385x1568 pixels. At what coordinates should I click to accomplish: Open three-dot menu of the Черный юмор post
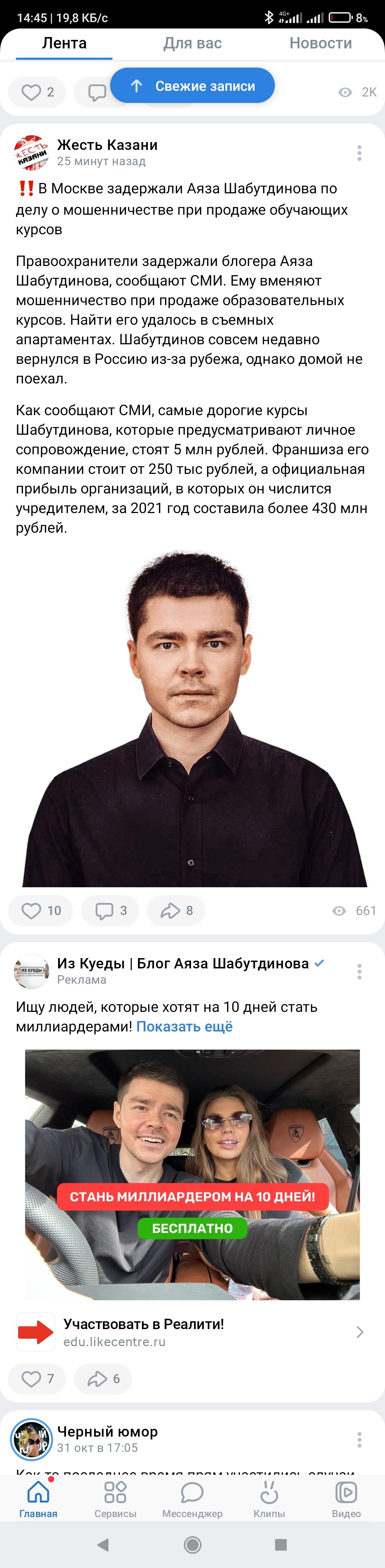point(359,1439)
